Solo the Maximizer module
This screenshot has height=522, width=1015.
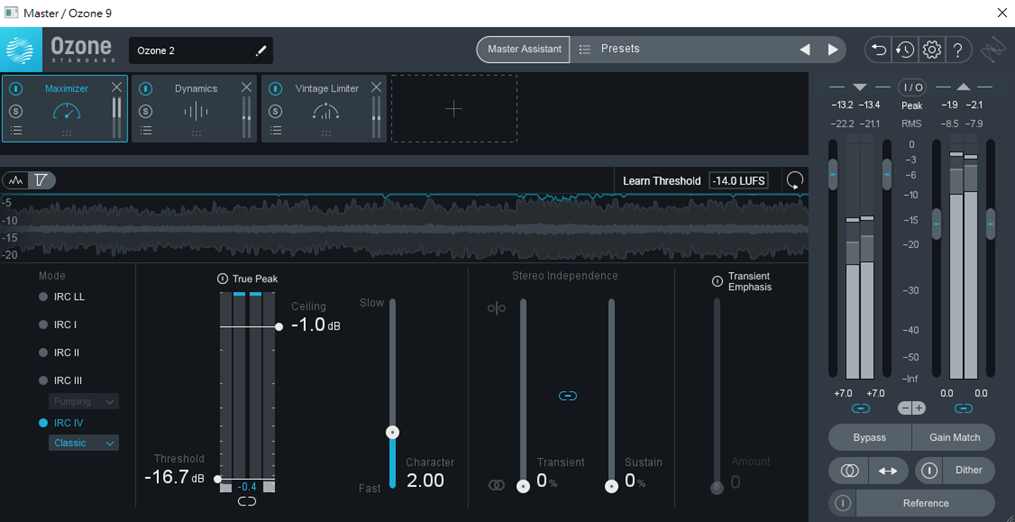tap(16, 111)
